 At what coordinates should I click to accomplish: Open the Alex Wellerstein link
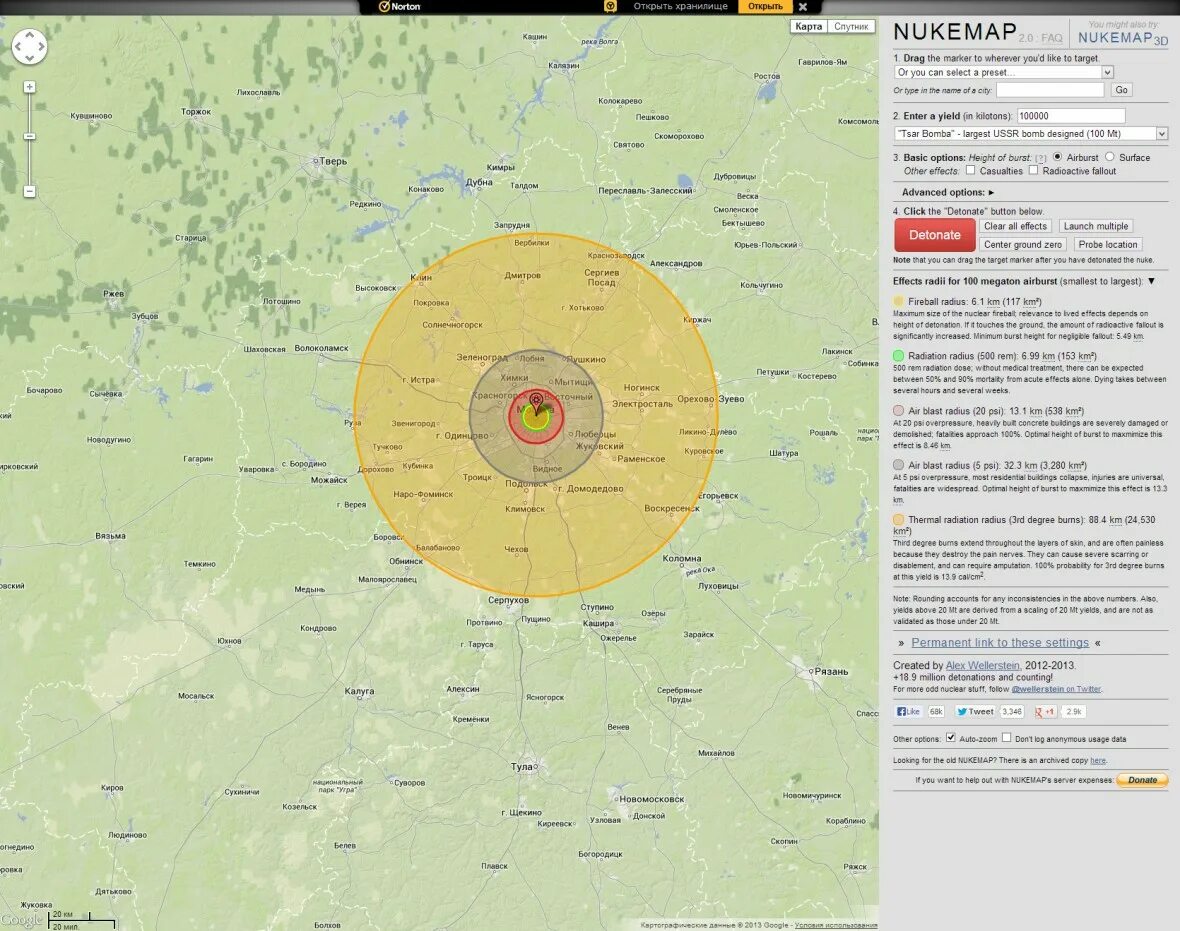[983, 665]
